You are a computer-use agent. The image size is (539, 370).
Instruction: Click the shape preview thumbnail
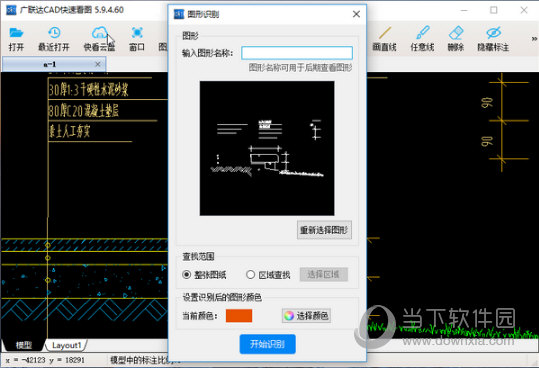click(267, 148)
